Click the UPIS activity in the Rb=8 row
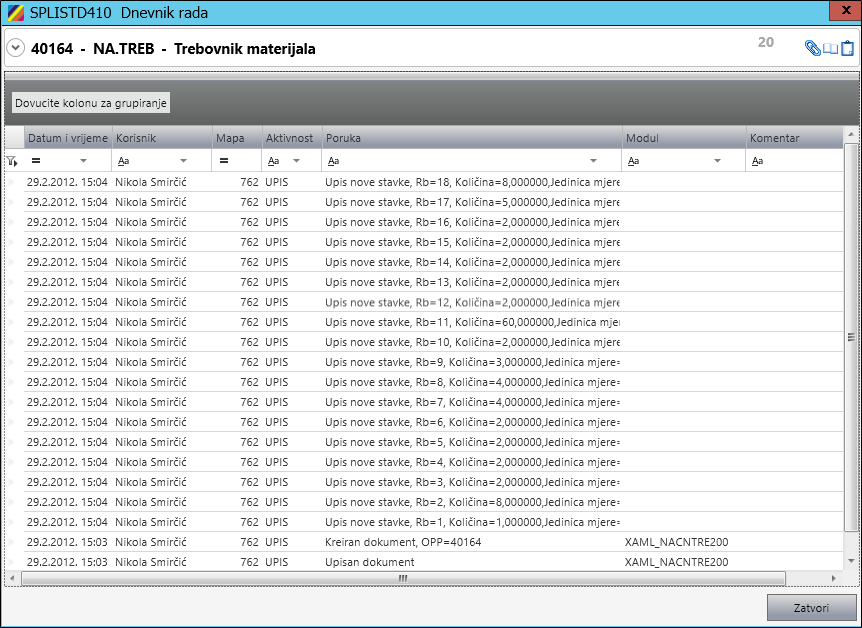862x628 pixels. tap(277, 382)
